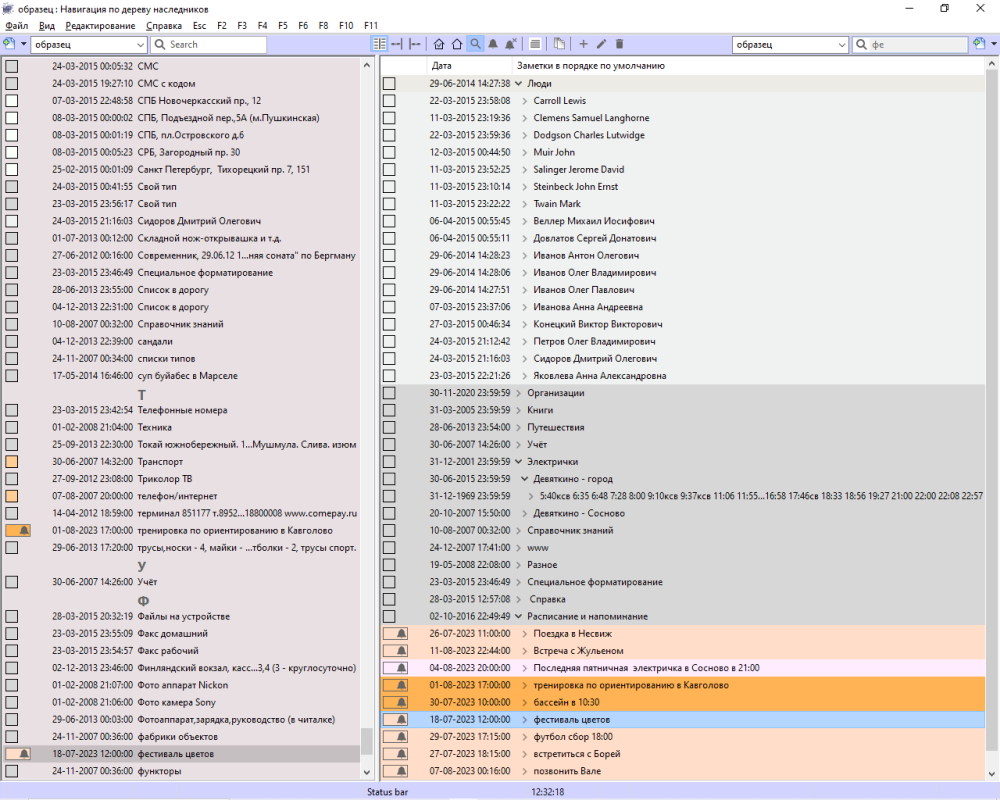Open the left образец database dropdown
The width and height of the screenshot is (1000, 800).
(89, 45)
